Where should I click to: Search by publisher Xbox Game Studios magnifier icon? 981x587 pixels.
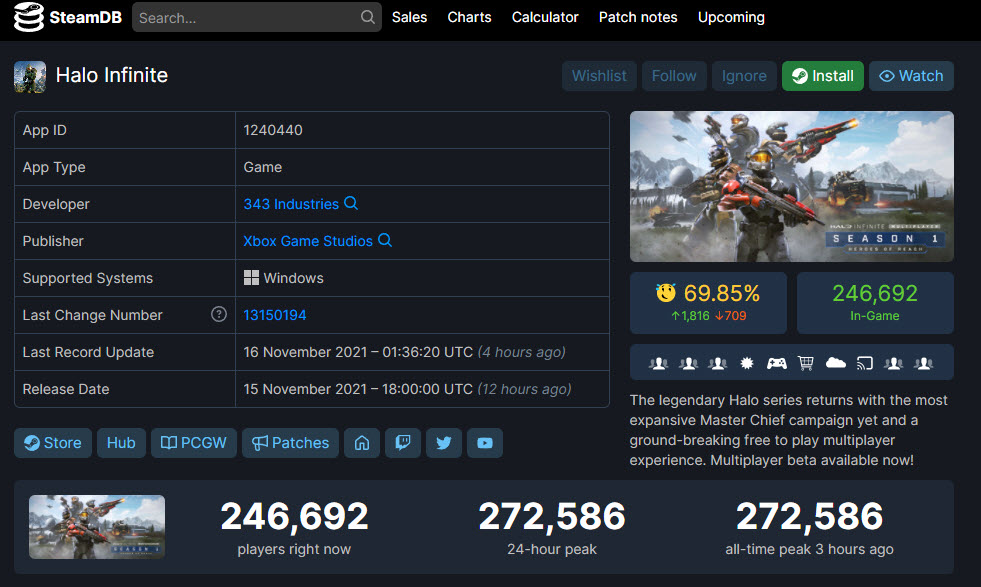click(385, 240)
